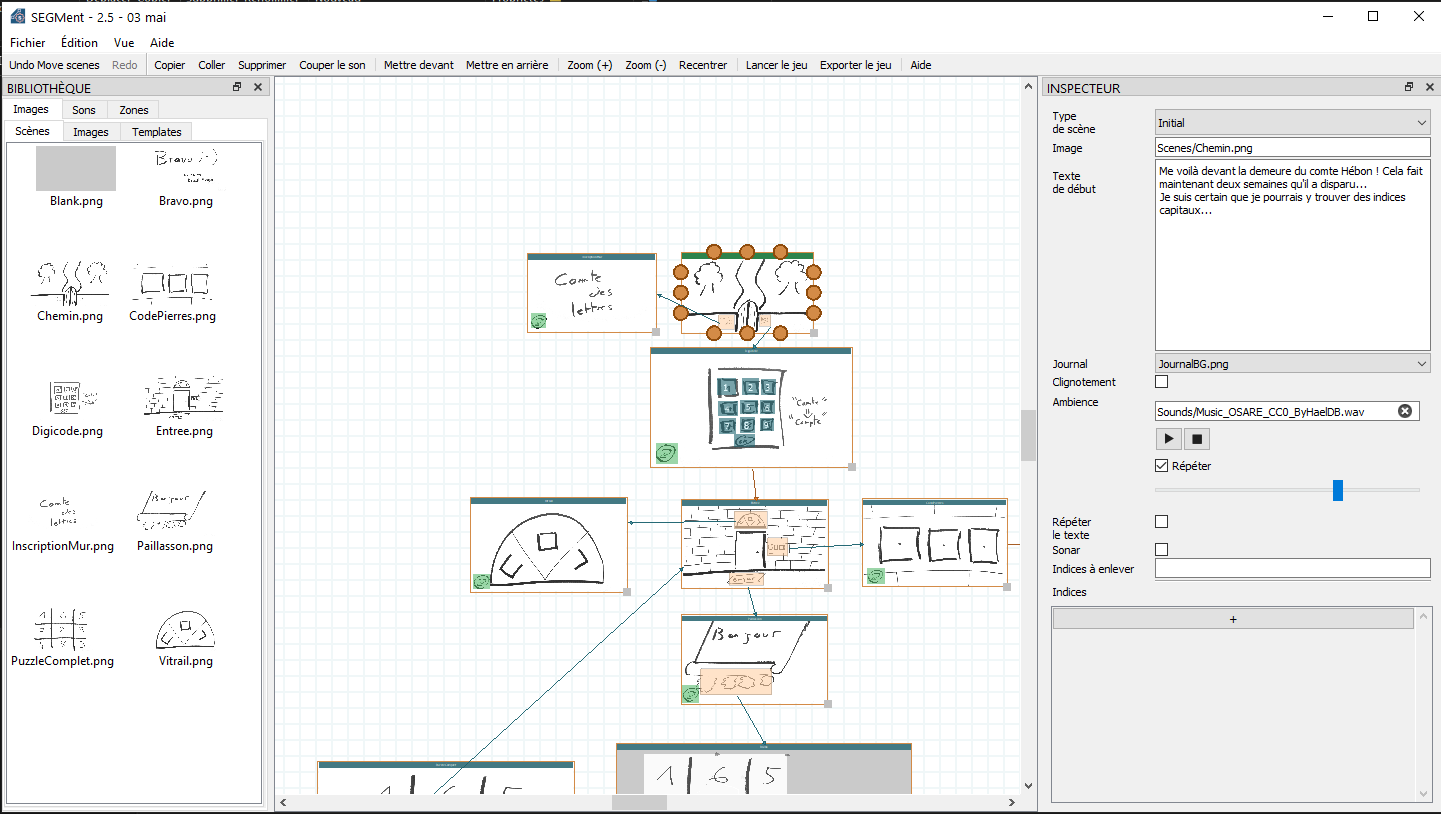Screen dimensions: 1441x814
Task: Pick the Vitrail.png scene in library
Action: click(185, 636)
